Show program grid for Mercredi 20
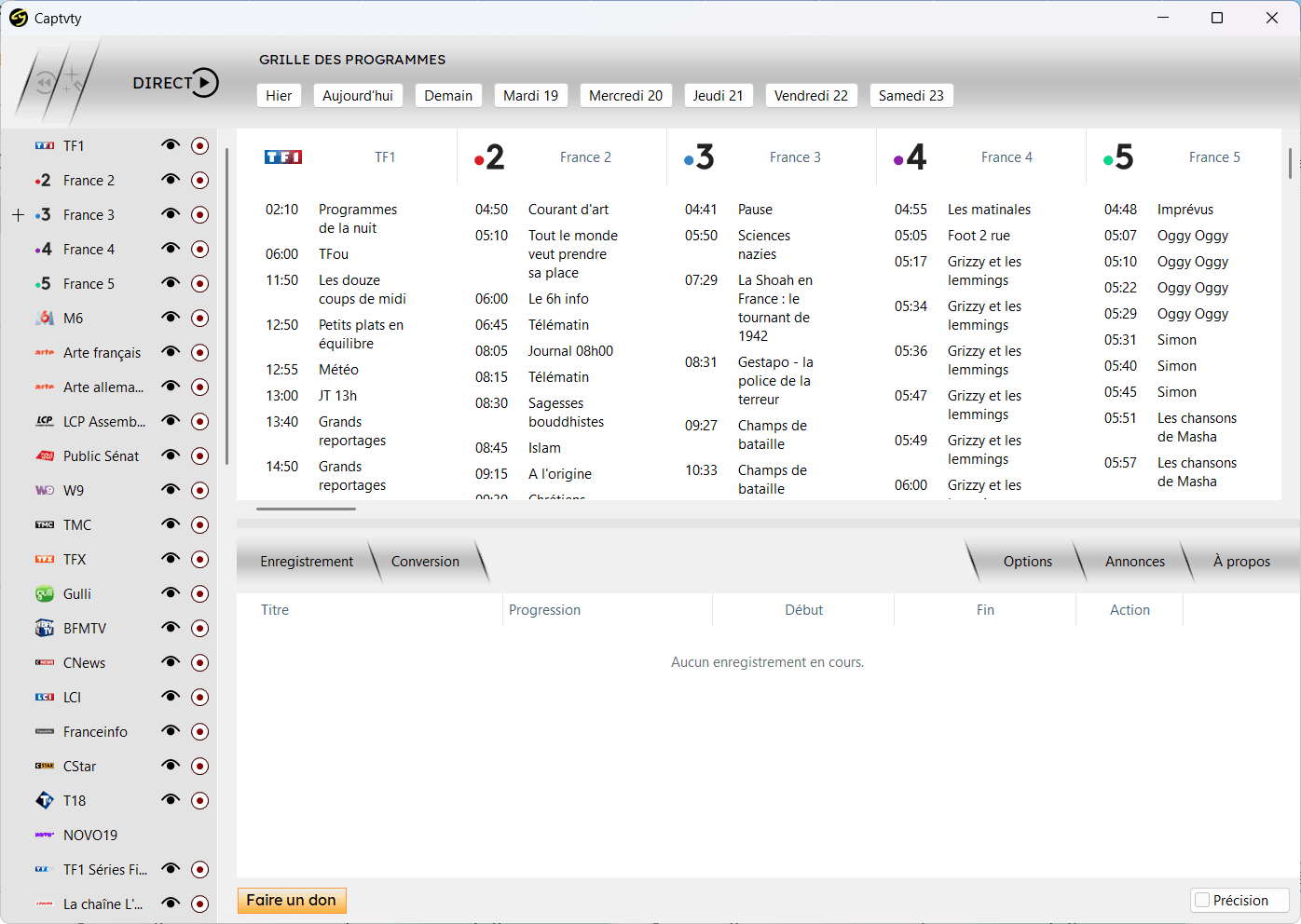Screen dimensions: 1301x924 pyautogui.click(x=626, y=95)
